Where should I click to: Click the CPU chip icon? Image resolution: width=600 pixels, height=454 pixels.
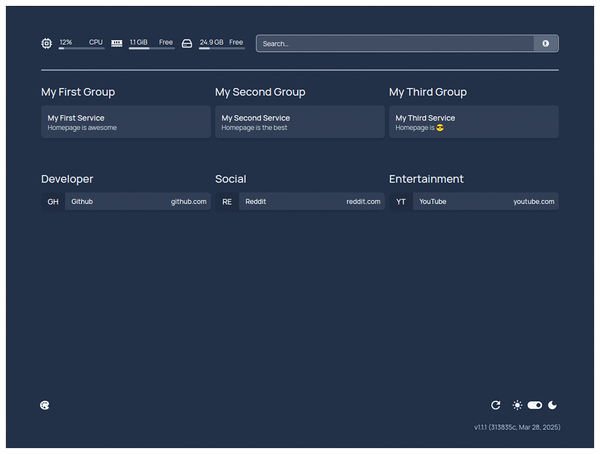click(x=47, y=43)
